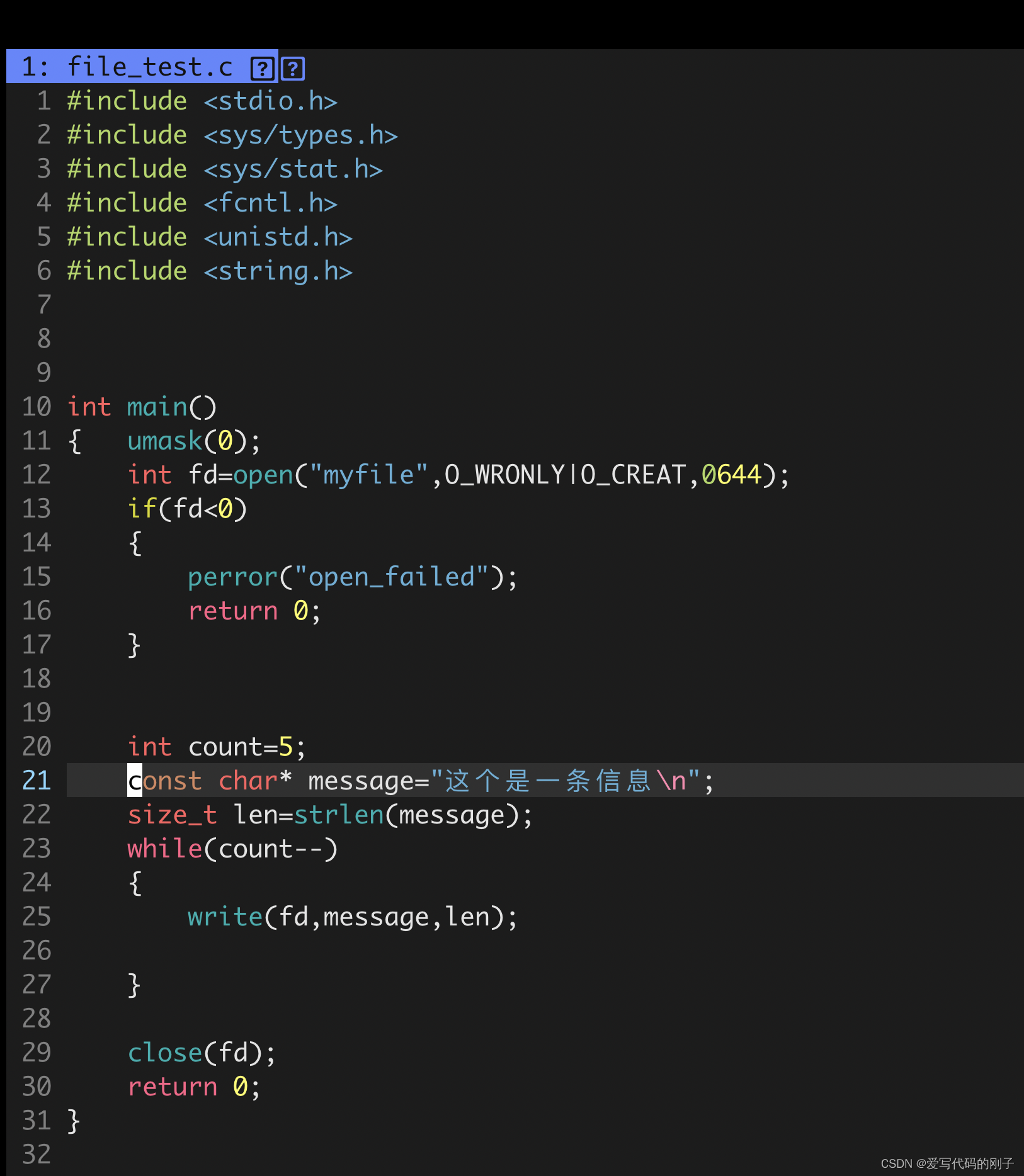
Task: Click the 'int count=5;' declaration
Action: [x=217, y=747]
